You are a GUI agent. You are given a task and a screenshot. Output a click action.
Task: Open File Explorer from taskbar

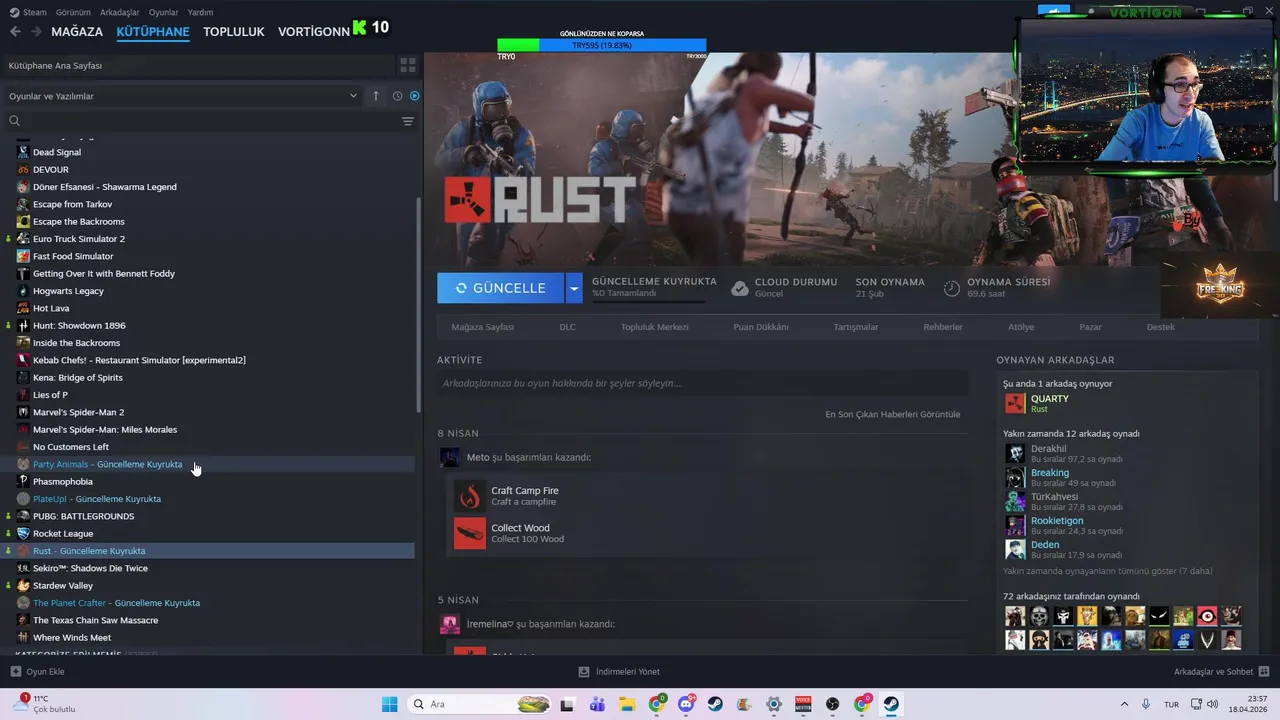tap(627, 704)
